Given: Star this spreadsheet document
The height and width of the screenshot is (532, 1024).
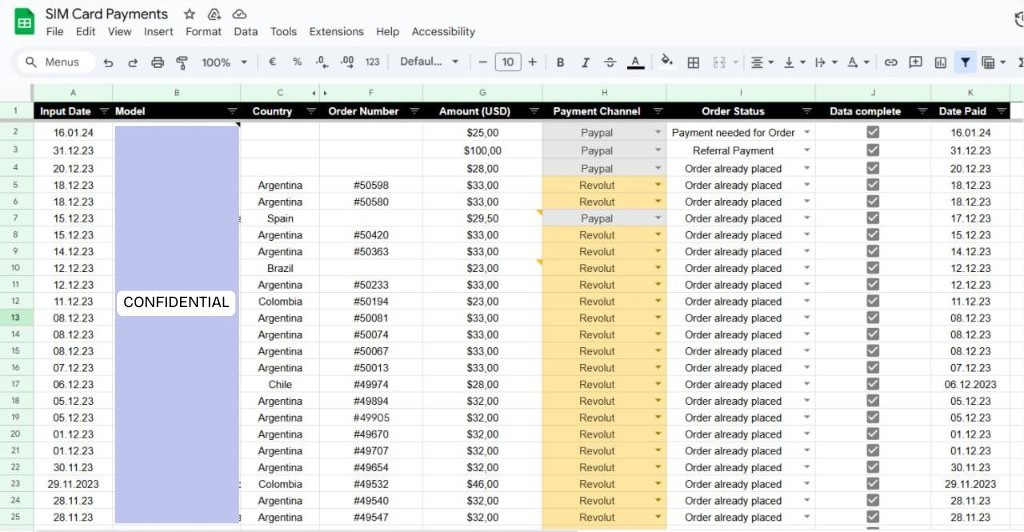Looking at the screenshot, I should (x=190, y=14).
